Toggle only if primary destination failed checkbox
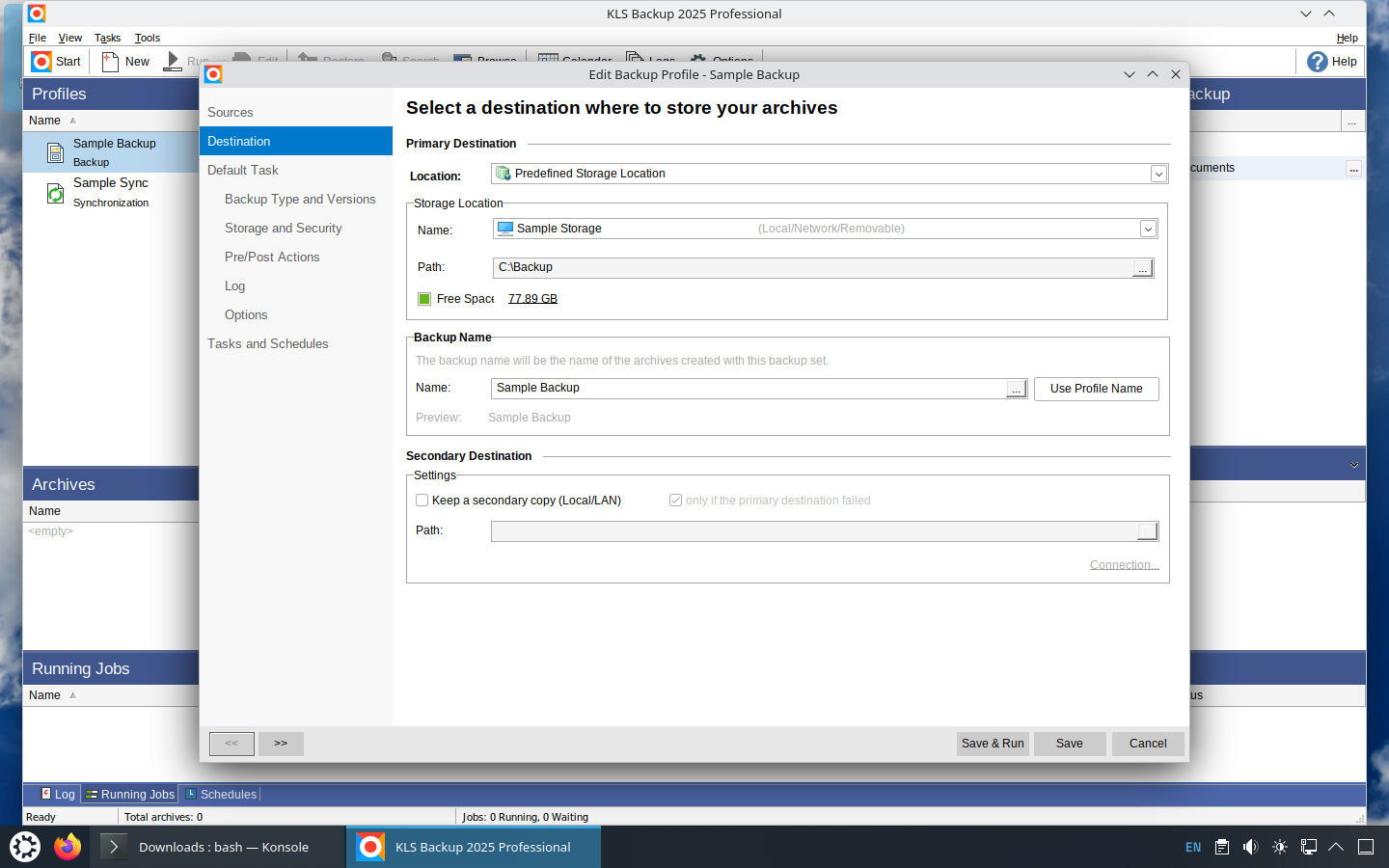The image size is (1389, 868). [x=675, y=501]
